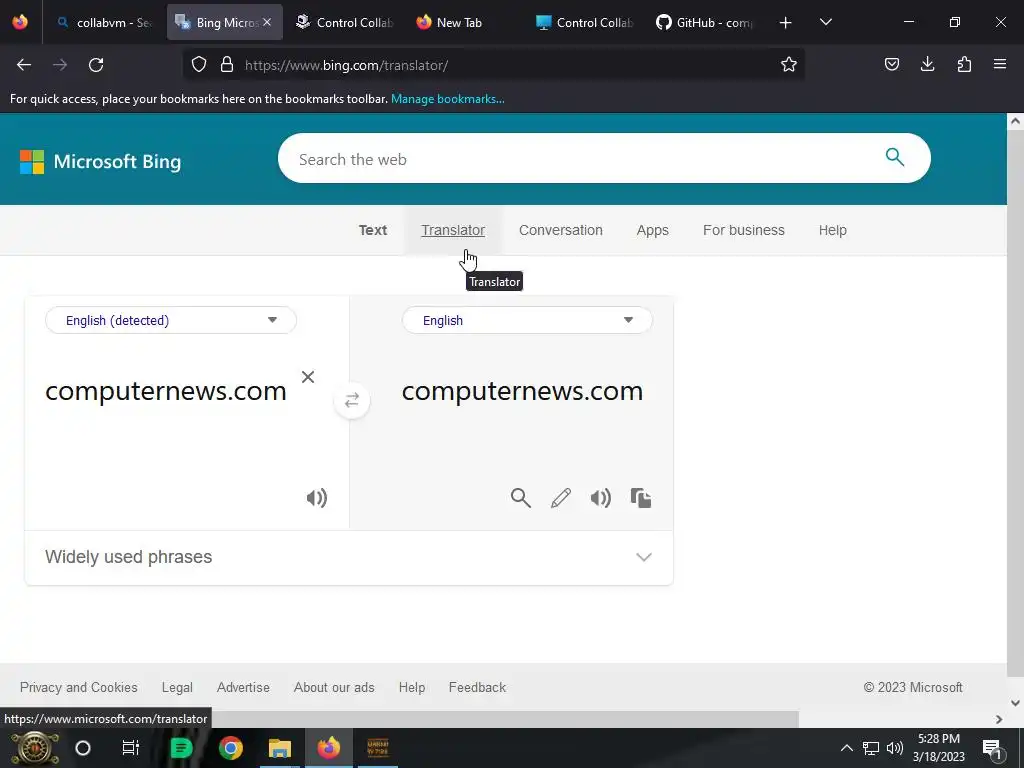Open the extensions puzzle icon
Screen dimensions: 1024x768
(x=964, y=64)
